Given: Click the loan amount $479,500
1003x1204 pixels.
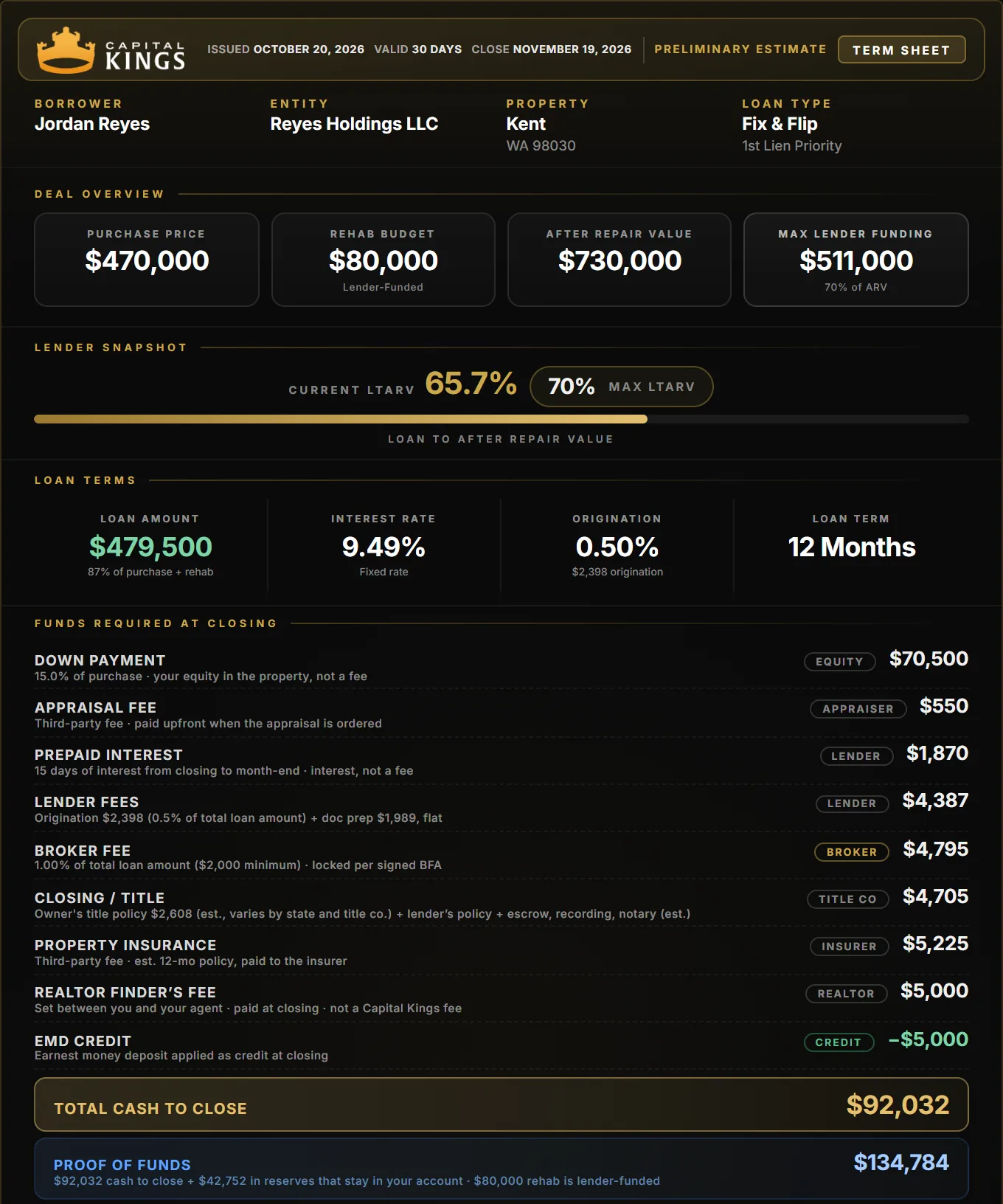Looking at the screenshot, I should 150,547.
